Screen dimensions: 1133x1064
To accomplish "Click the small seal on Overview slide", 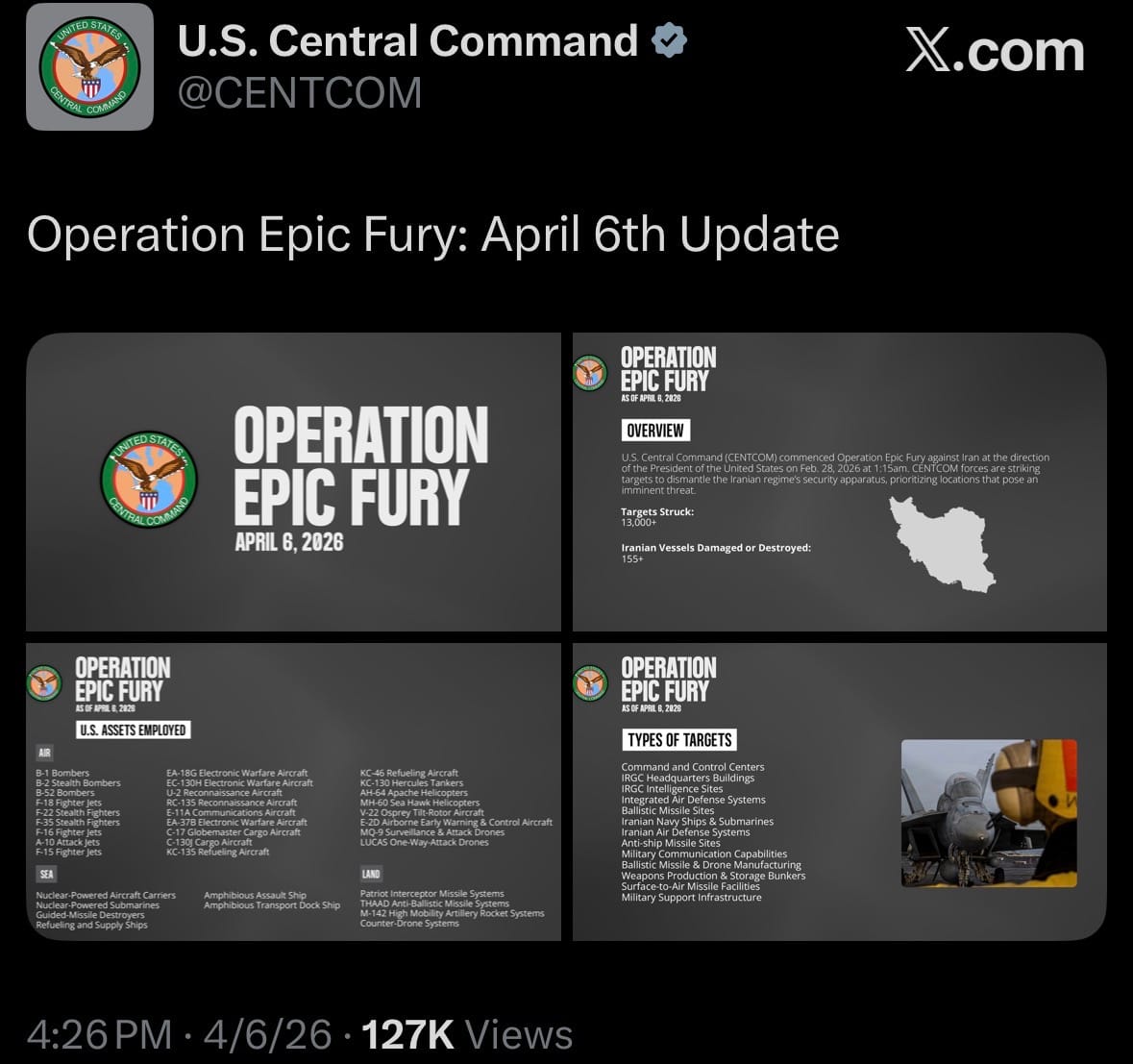I will [x=590, y=373].
